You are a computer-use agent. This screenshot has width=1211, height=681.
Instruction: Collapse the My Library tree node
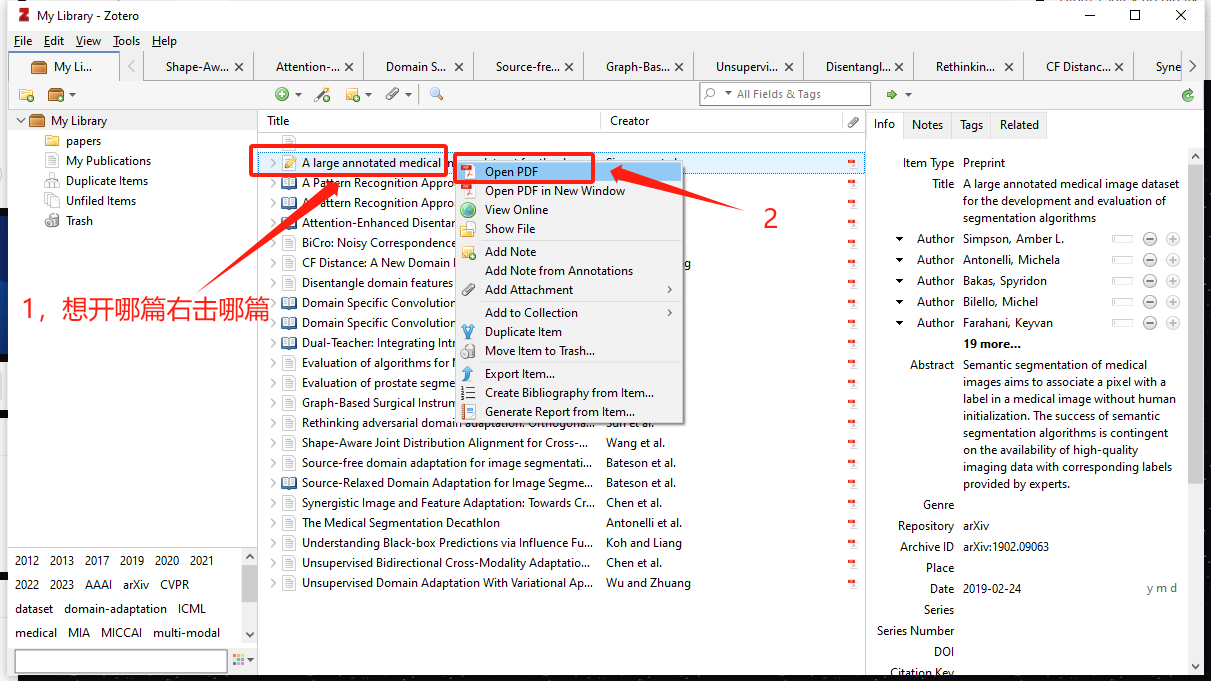pos(20,121)
